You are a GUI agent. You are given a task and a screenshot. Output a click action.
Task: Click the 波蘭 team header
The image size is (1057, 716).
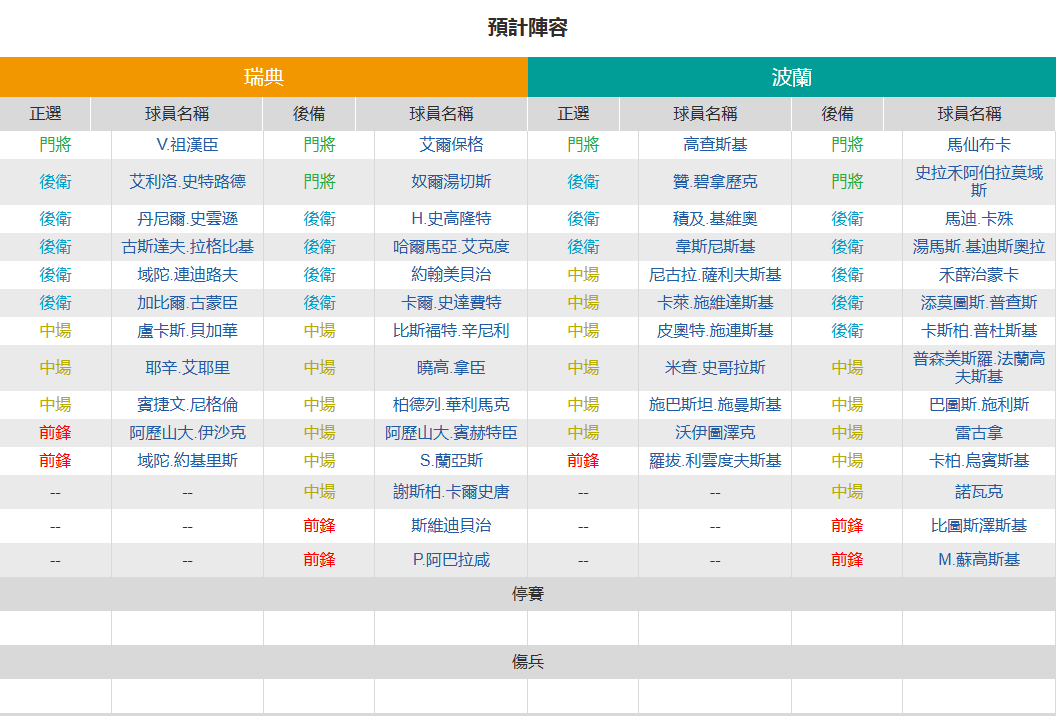pos(791,77)
